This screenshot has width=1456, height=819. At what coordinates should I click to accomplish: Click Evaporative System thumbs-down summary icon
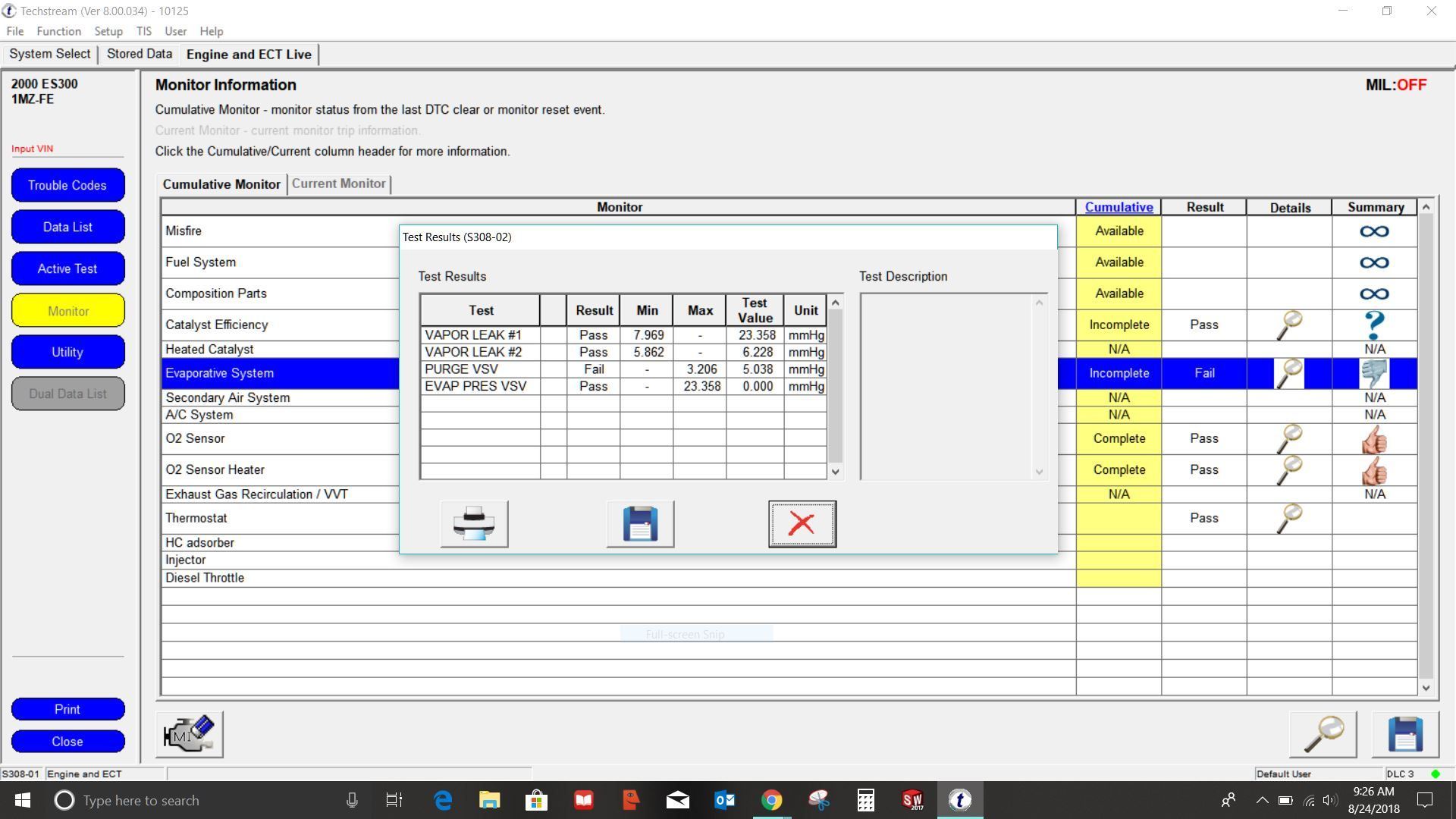click(1374, 373)
